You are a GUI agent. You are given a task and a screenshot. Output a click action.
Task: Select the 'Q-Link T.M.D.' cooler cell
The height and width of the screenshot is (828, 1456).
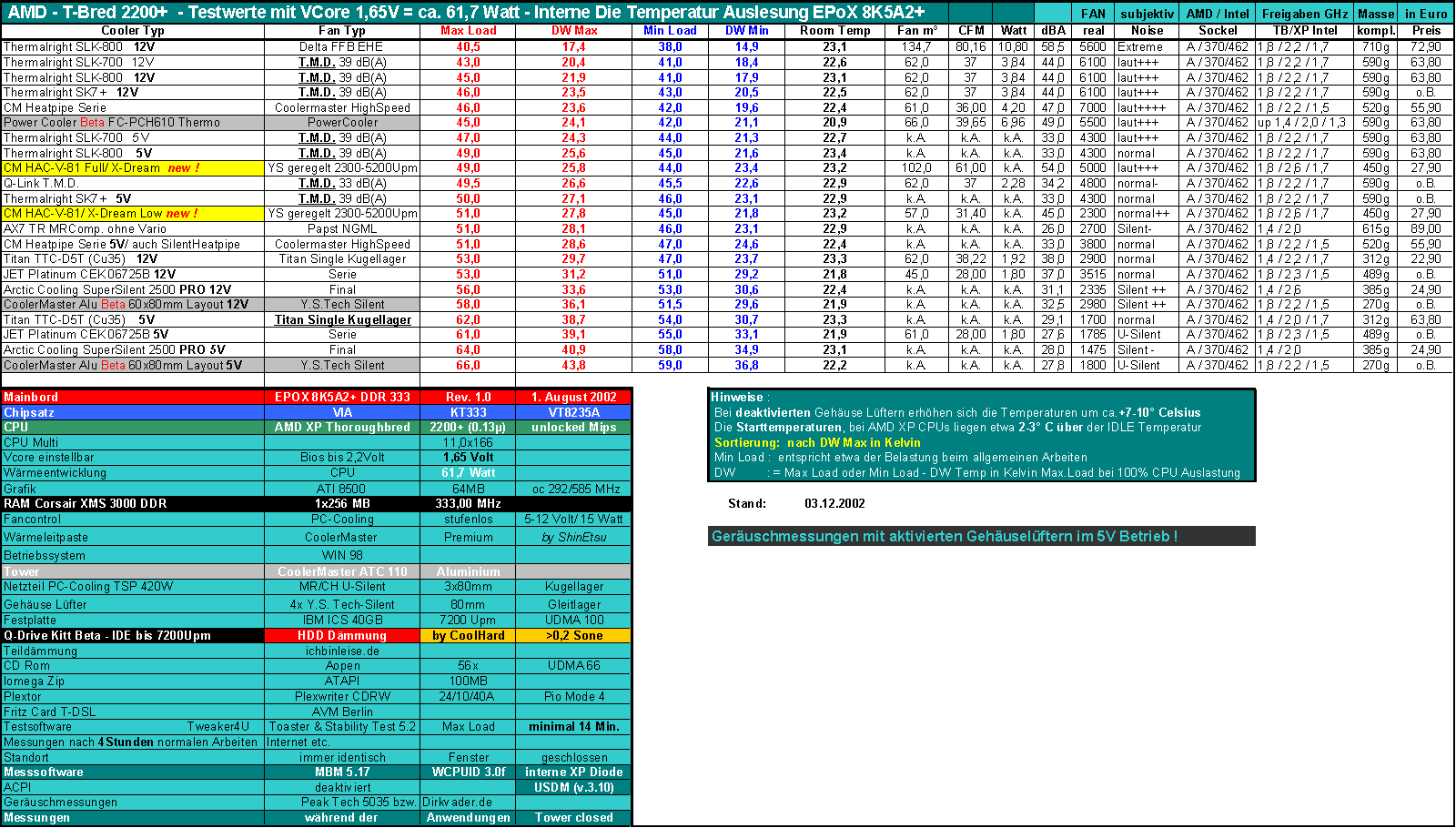(133, 184)
